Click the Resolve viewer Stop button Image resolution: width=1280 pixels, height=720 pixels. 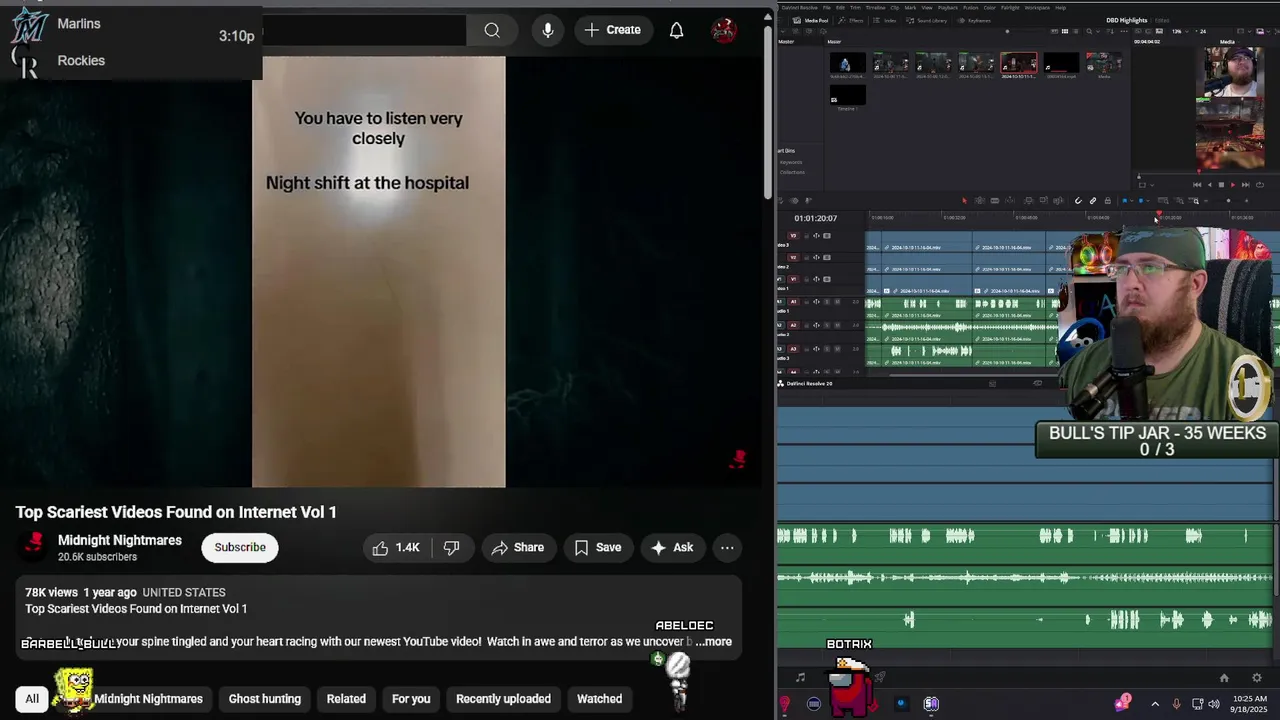coord(1221,185)
